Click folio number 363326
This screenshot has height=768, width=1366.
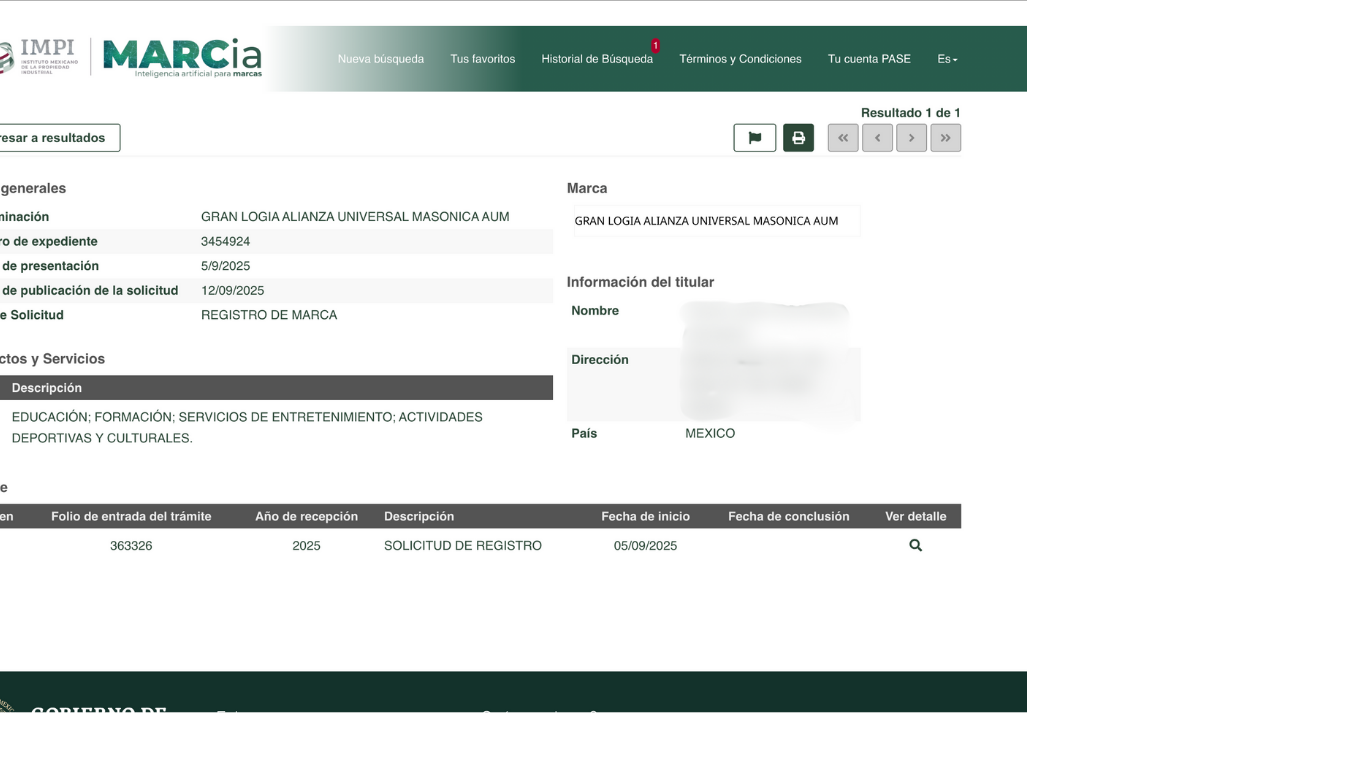(131, 545)
